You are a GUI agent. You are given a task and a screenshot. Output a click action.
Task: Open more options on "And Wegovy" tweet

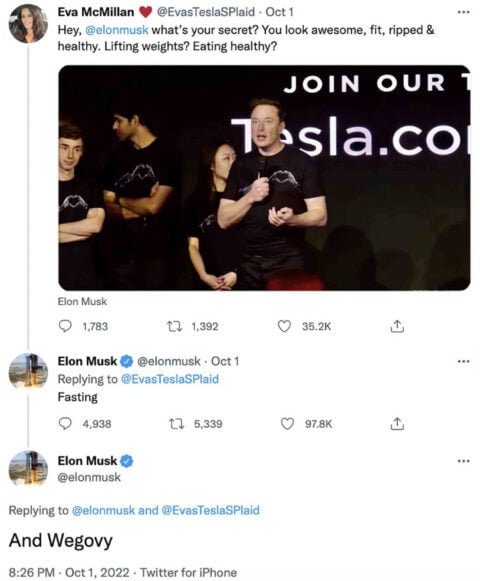(463, 461)
